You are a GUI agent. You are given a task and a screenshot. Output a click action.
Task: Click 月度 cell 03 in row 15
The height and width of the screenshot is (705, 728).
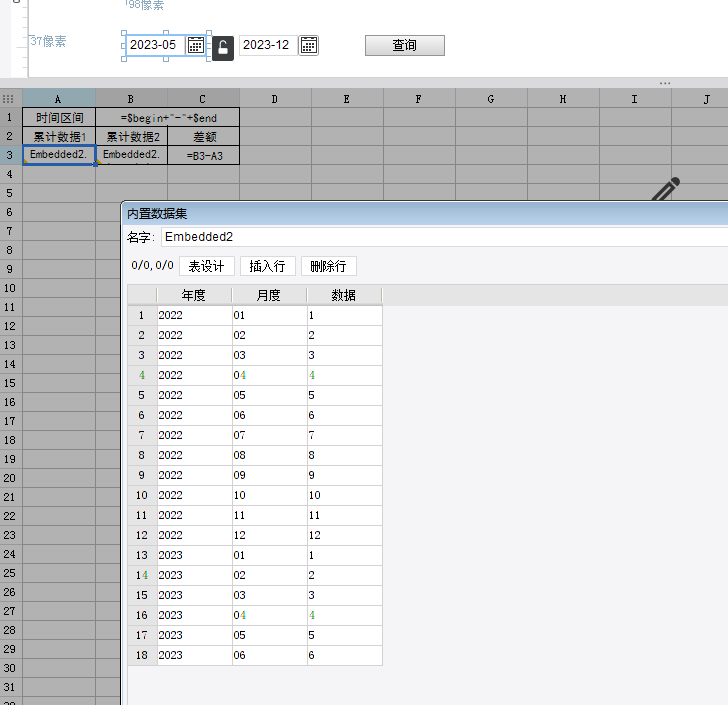tap(270, 595)
